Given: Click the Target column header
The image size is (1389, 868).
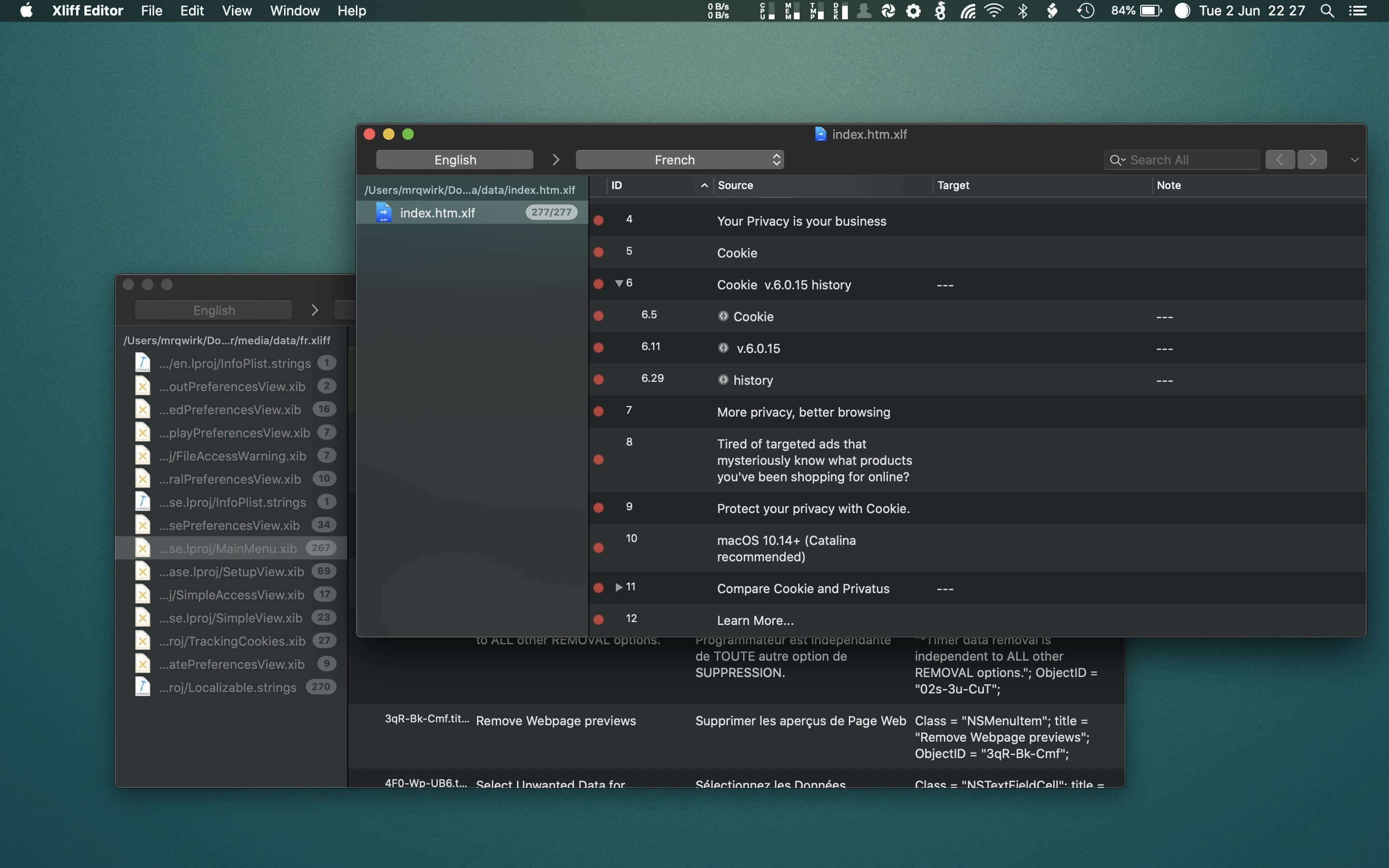Looking at the screenshot, I should tap(1042, 185).
